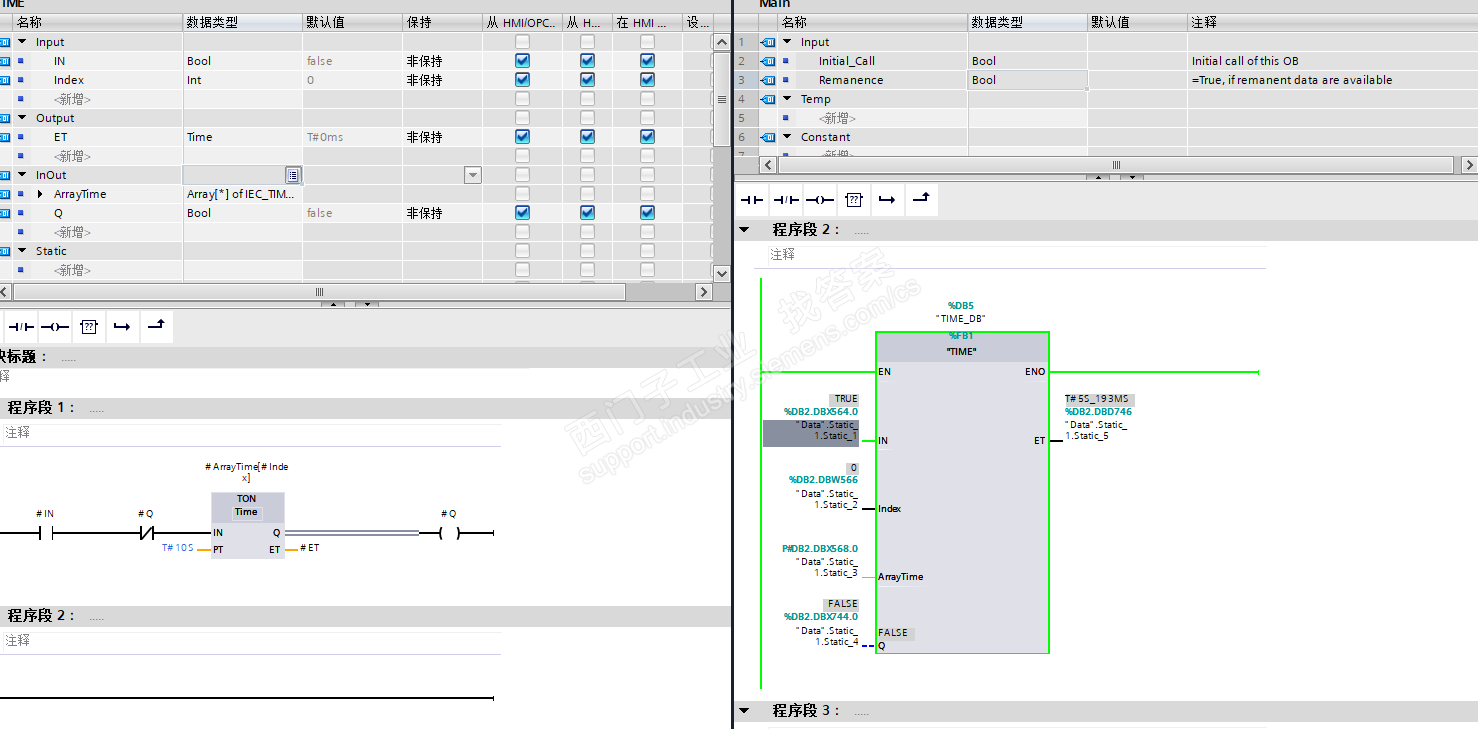
Task: Close the branch in Main toolbar
Action: [921, 200]
